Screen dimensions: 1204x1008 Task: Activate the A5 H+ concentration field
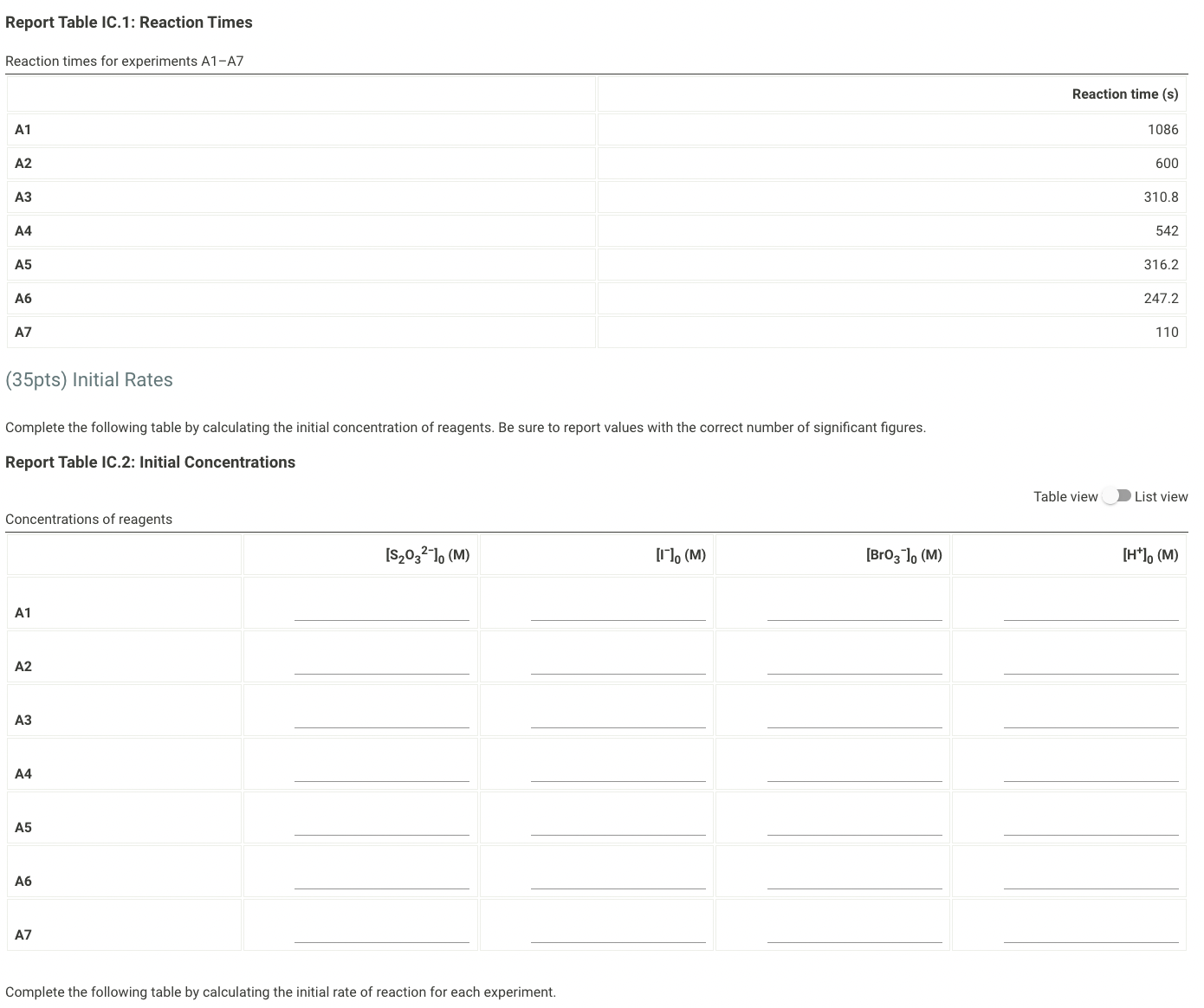(x=1091, y=824)
